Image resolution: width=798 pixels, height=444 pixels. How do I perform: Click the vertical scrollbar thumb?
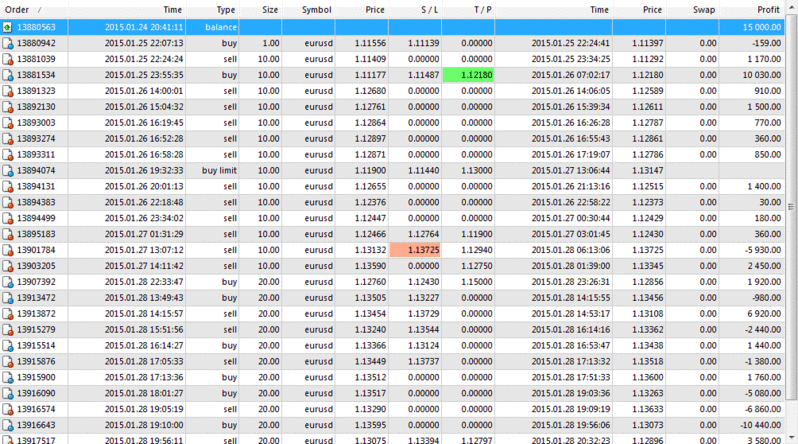click(791, 207)
